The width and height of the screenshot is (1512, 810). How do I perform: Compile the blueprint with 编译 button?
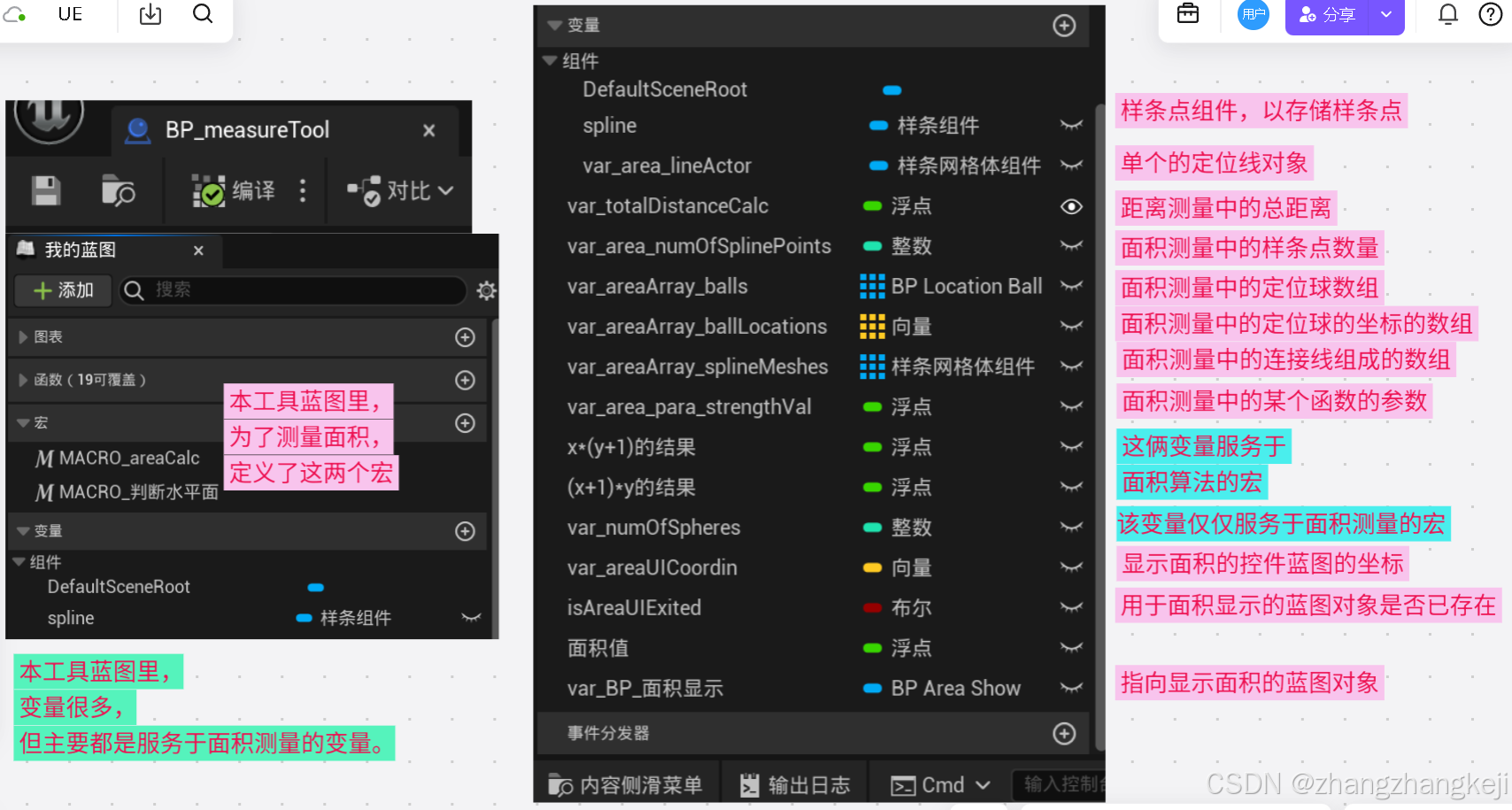coord(236,190)
